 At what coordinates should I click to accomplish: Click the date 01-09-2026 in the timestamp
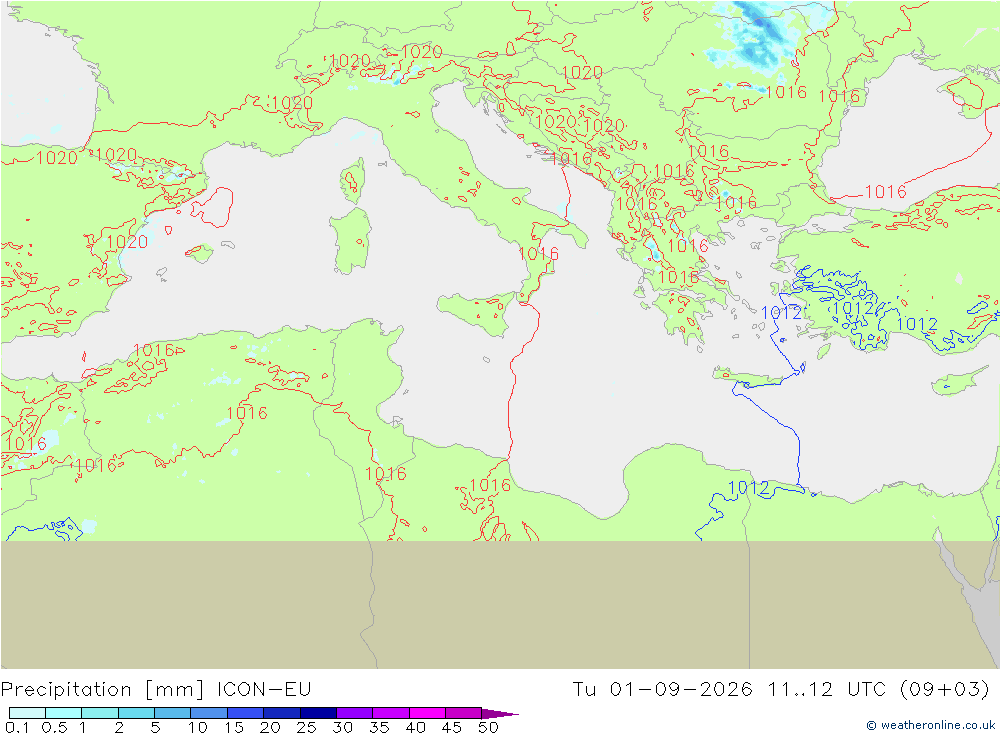point(681,690)
